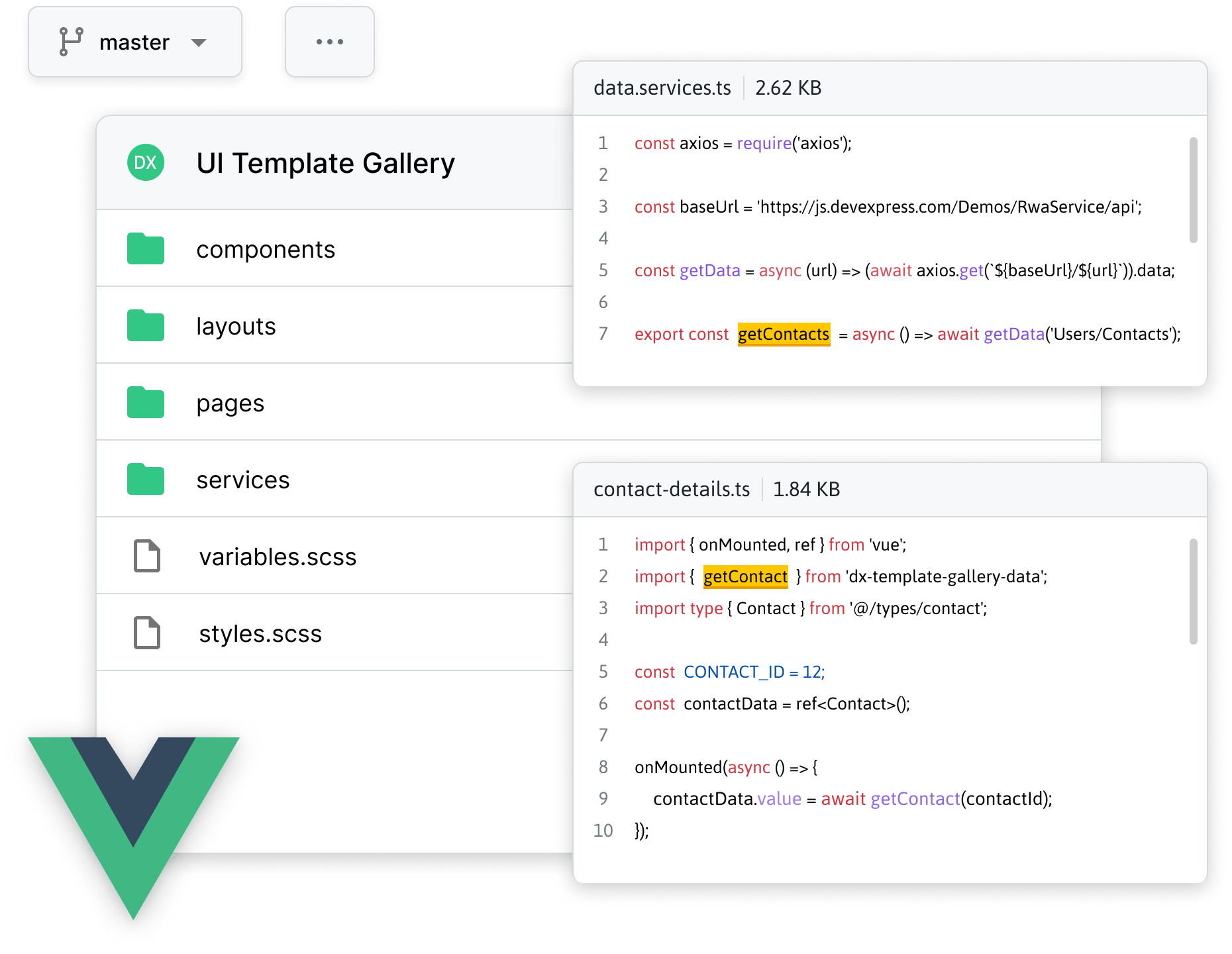The height and width of the screenshot is (954, 1232).
Task: Click the green DX avatar icon
Action: coord(146,163)
